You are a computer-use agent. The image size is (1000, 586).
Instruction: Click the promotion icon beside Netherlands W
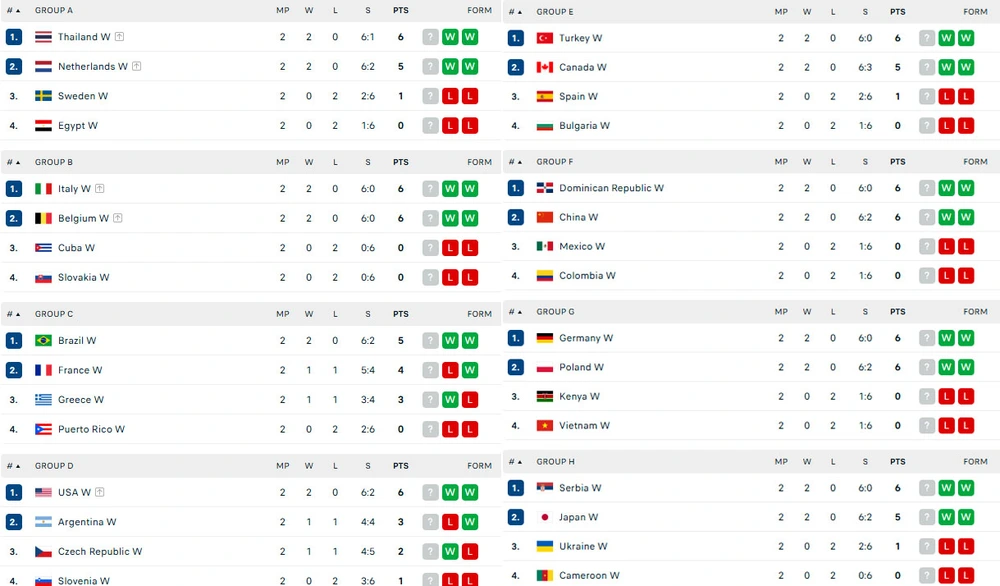[x=136, y=66]
